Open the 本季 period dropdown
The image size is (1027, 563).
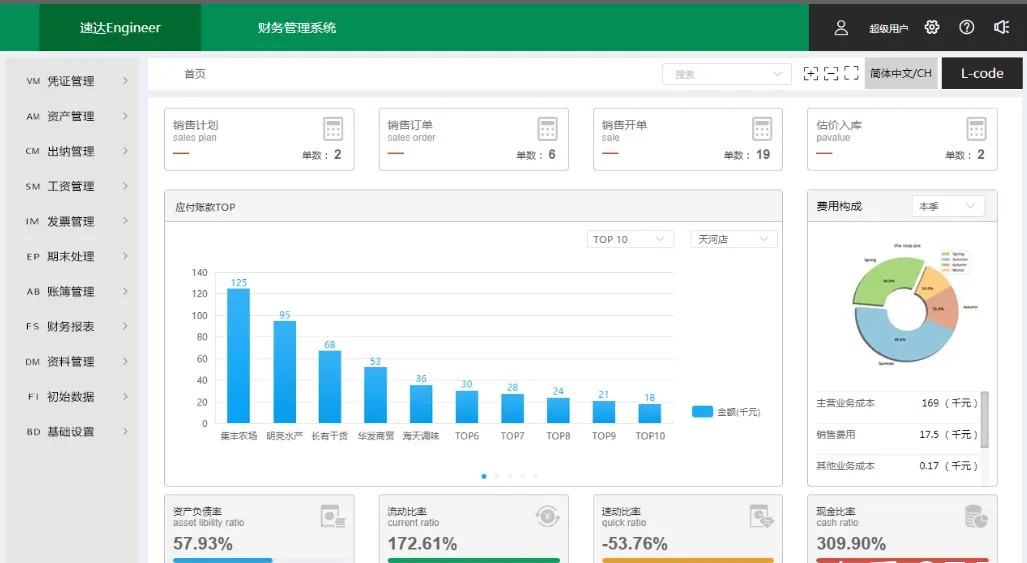coord(948,206)
